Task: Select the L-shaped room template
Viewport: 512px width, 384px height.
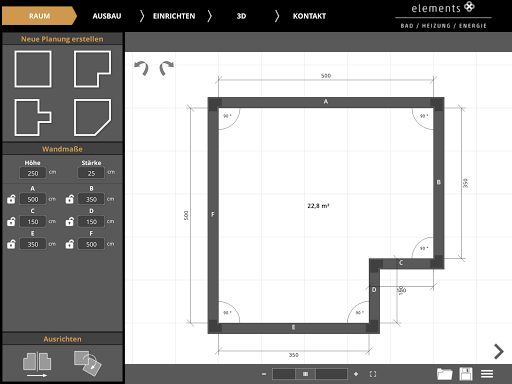Action: 92,69
